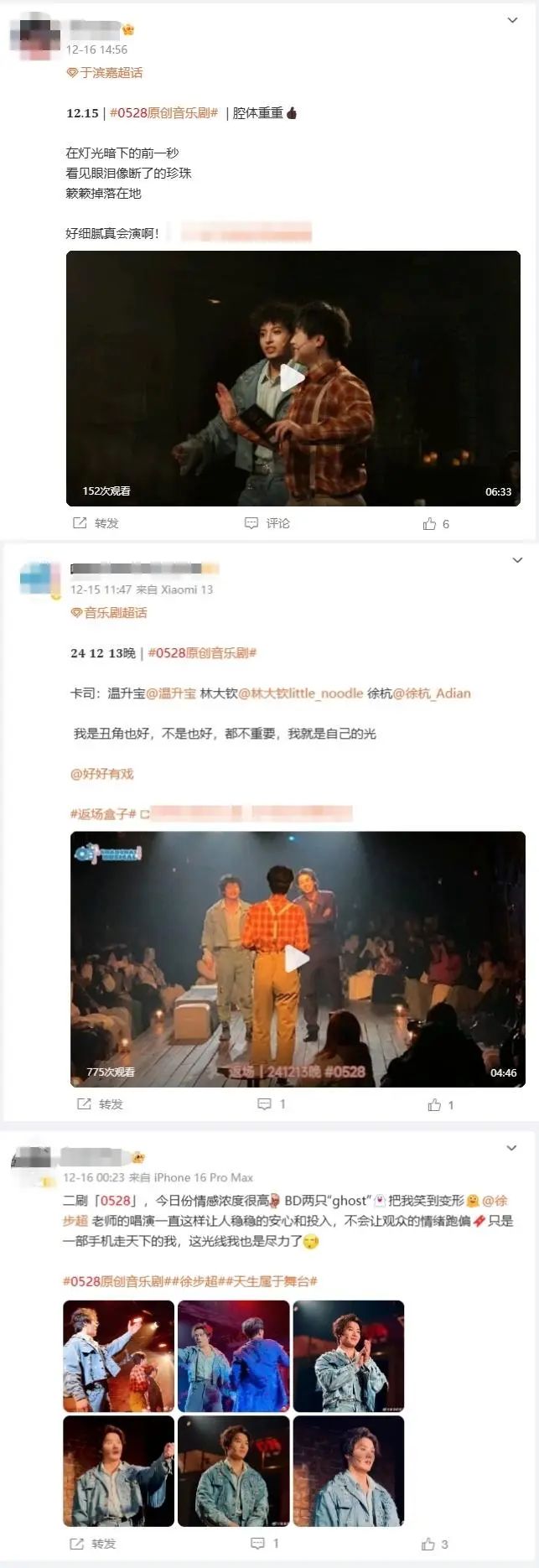Open the top-left photo in third post's grid
The image size is (539, 1568).
119,1356
